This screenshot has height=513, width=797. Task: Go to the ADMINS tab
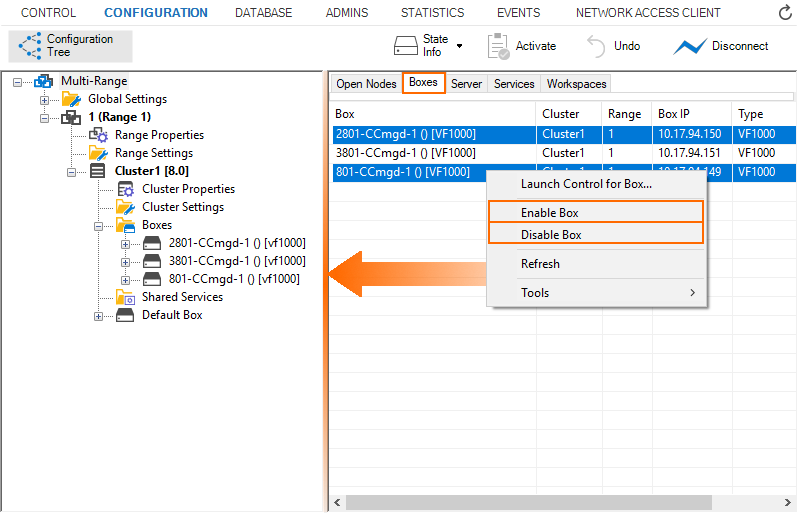tap(347, 13)
